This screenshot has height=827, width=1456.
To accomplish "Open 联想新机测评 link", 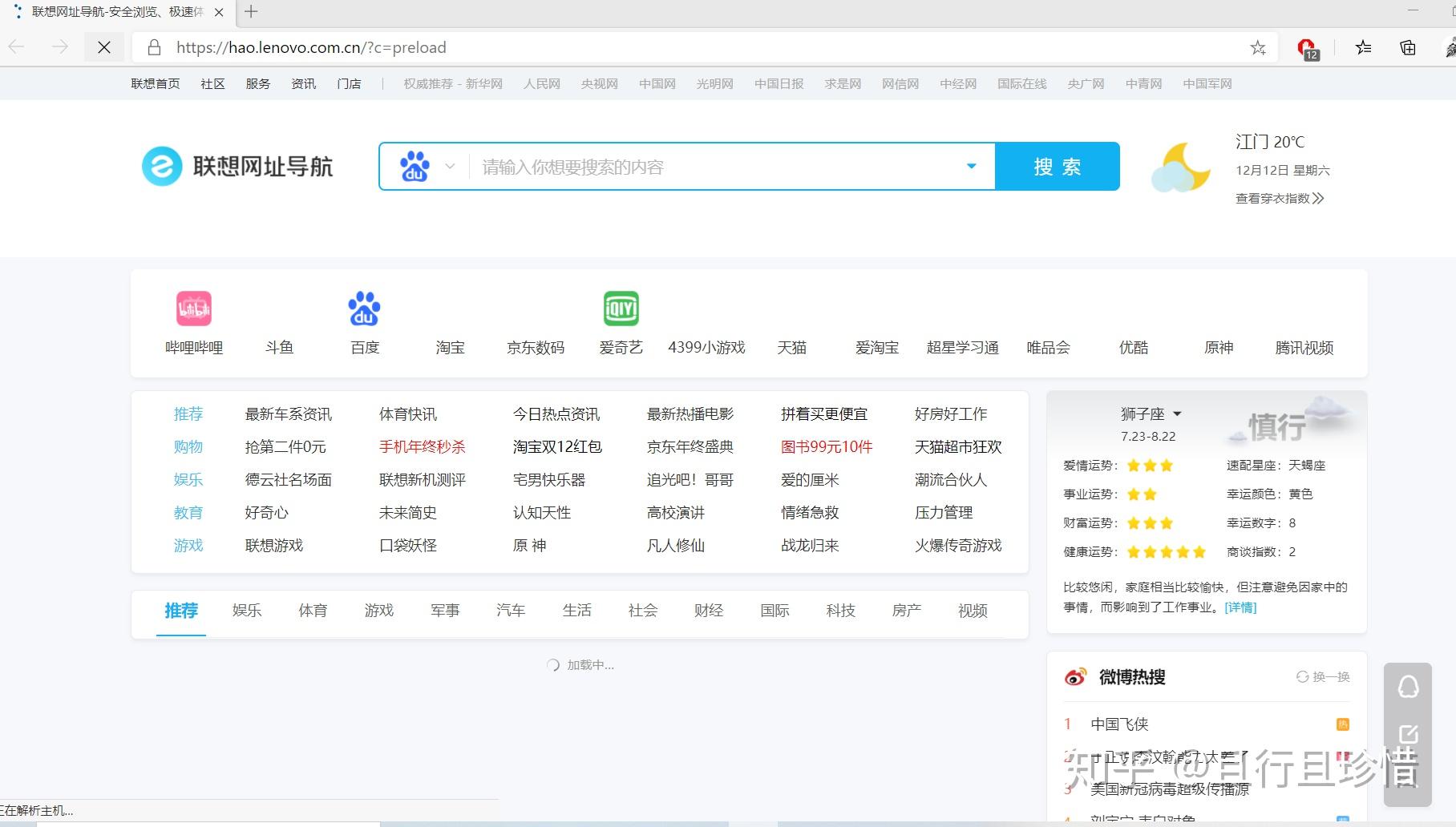I will [422, 479].
